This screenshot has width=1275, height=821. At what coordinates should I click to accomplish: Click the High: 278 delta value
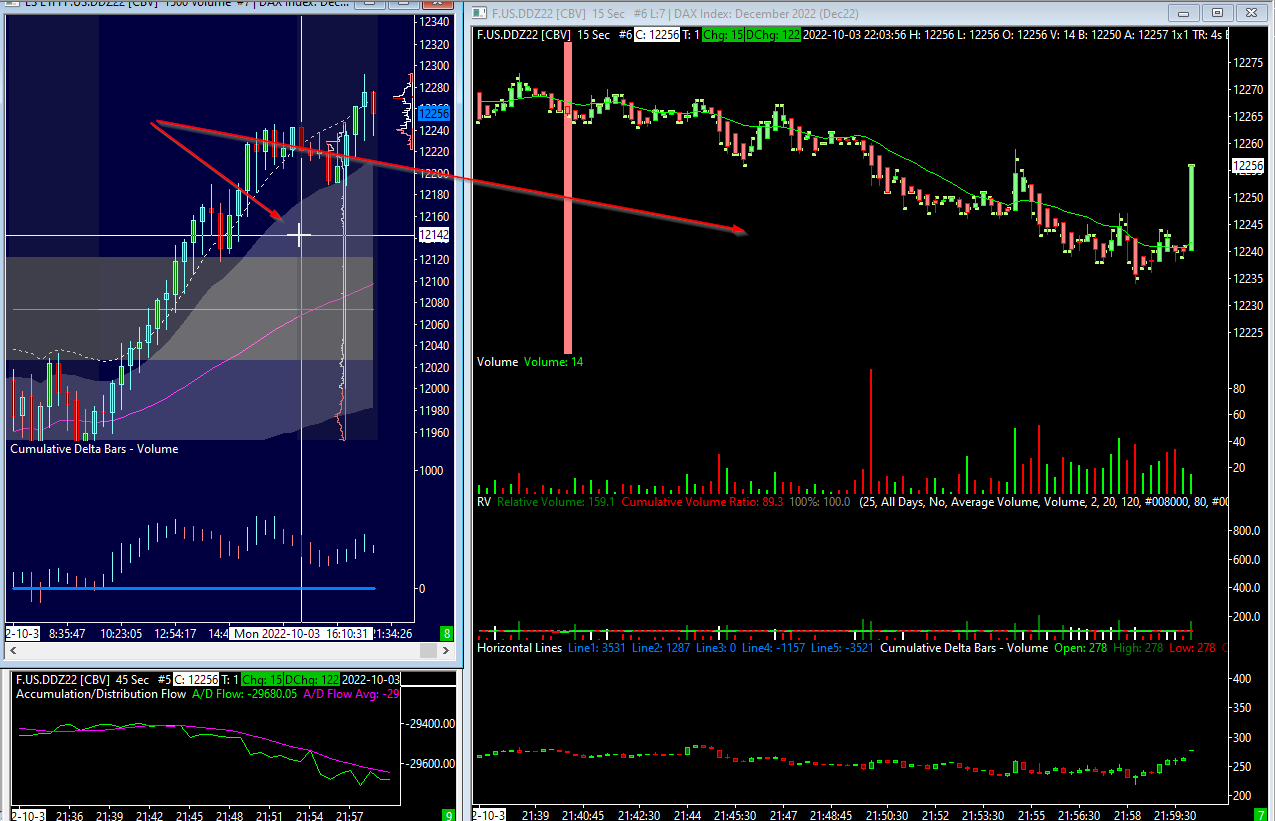1138,649
